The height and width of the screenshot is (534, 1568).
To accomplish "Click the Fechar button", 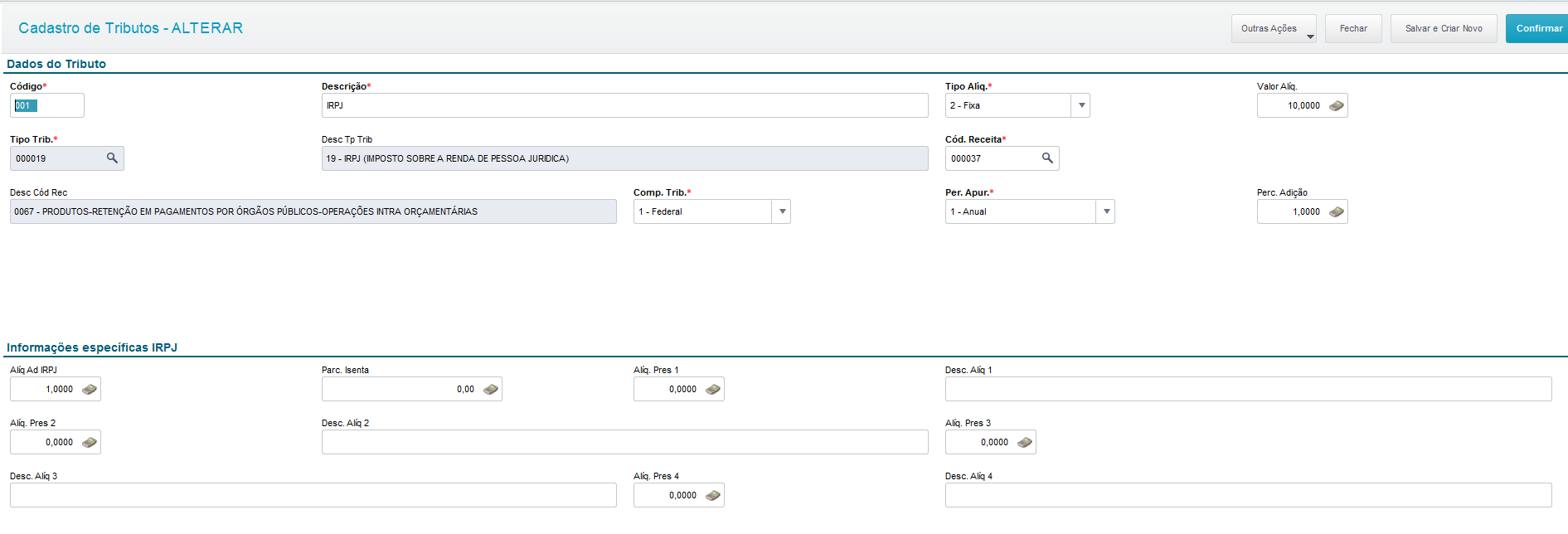I will click(1353, 29).
